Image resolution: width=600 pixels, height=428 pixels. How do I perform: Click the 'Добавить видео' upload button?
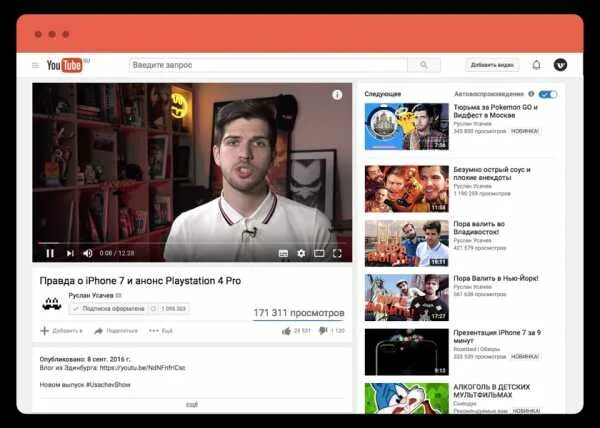(492, 65)
